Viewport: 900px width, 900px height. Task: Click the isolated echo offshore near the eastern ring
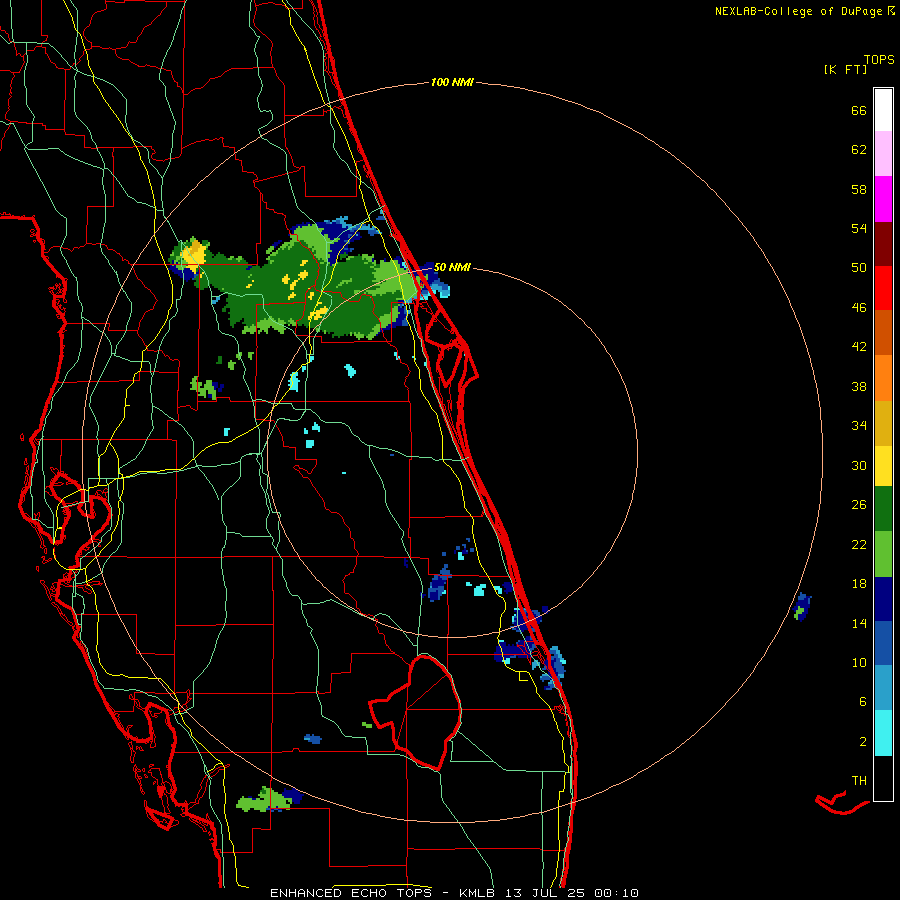pyautogui.click(x=802, y=607)
